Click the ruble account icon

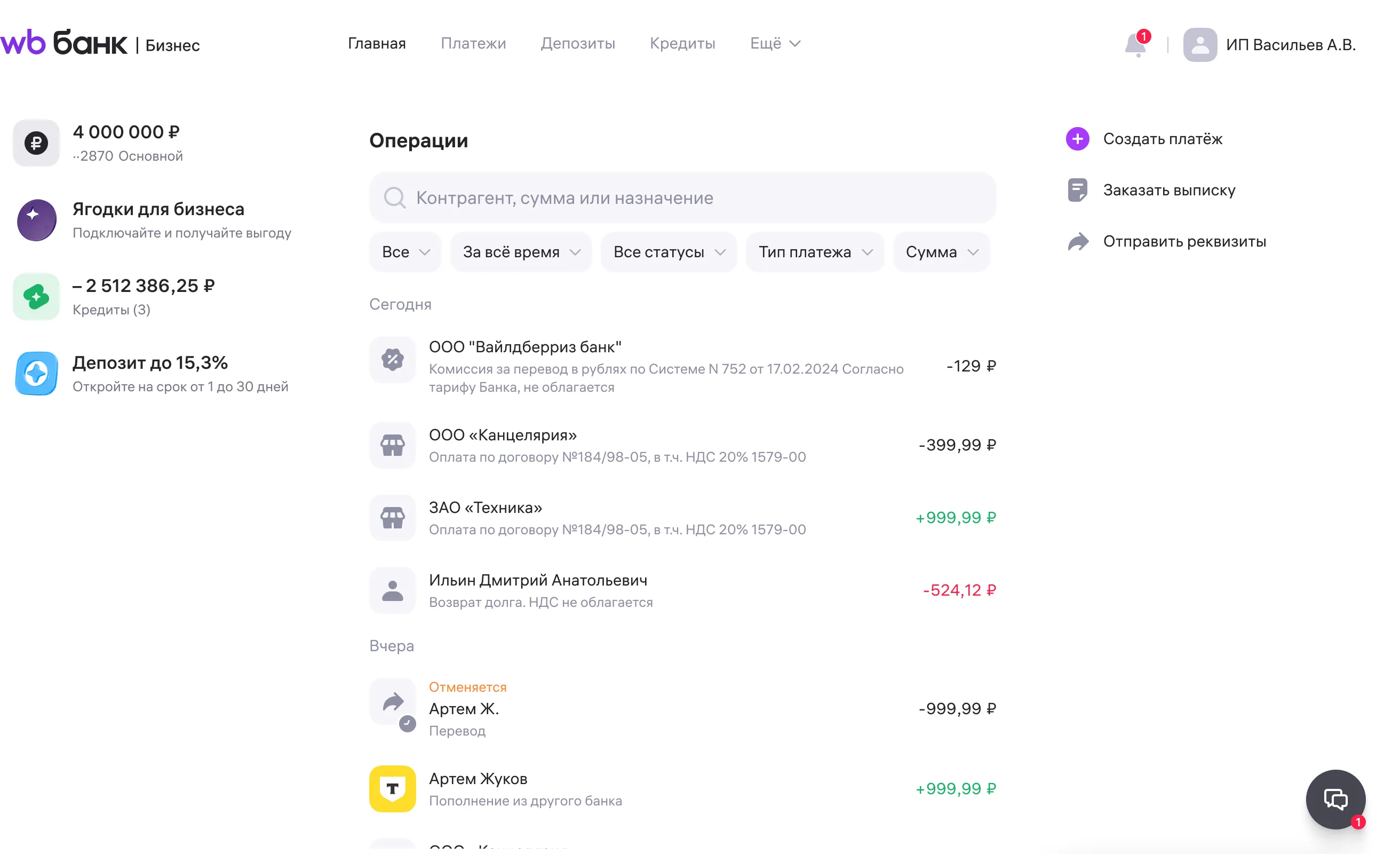pyautogui.click(x=36, y=143)
